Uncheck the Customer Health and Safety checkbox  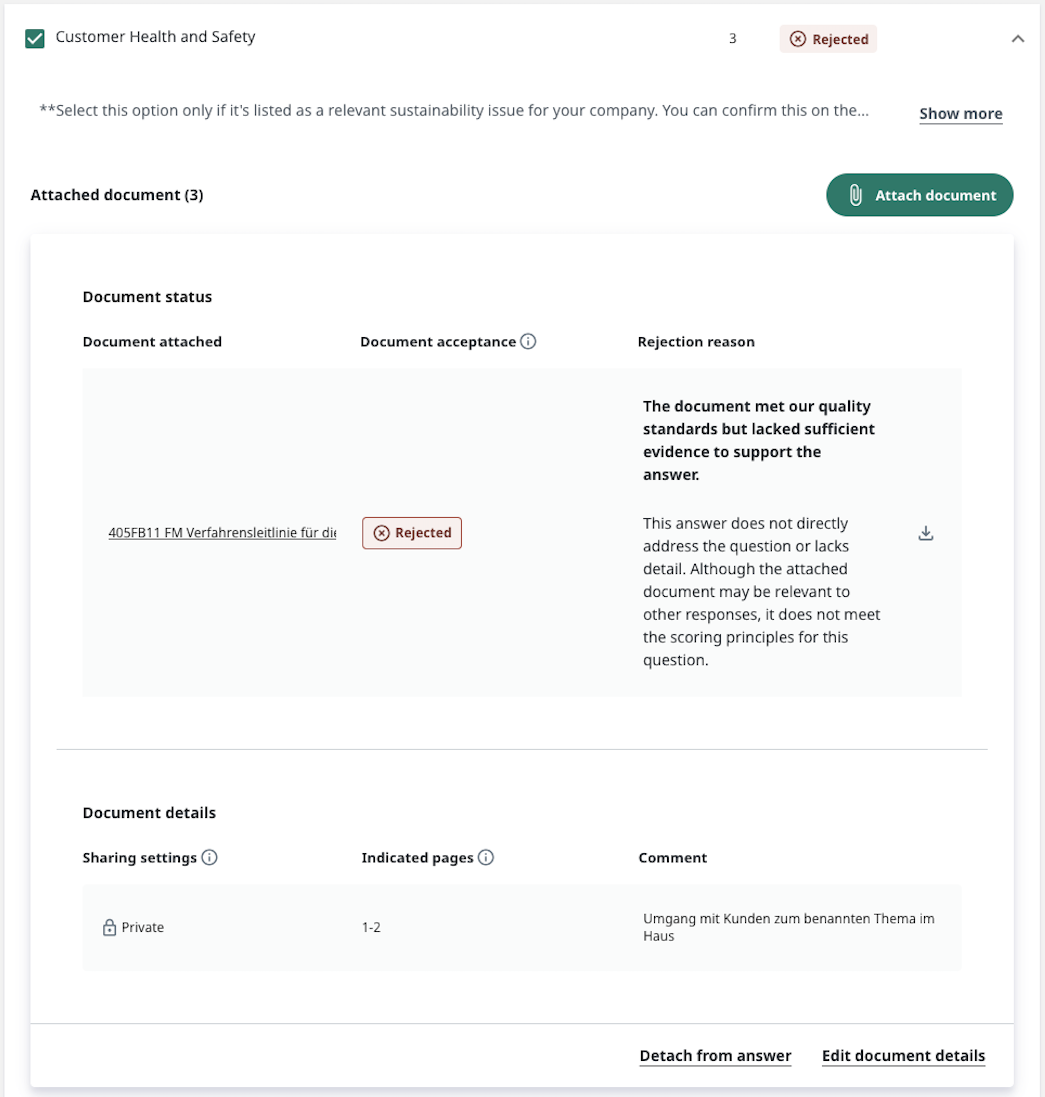tap(35, 38)
